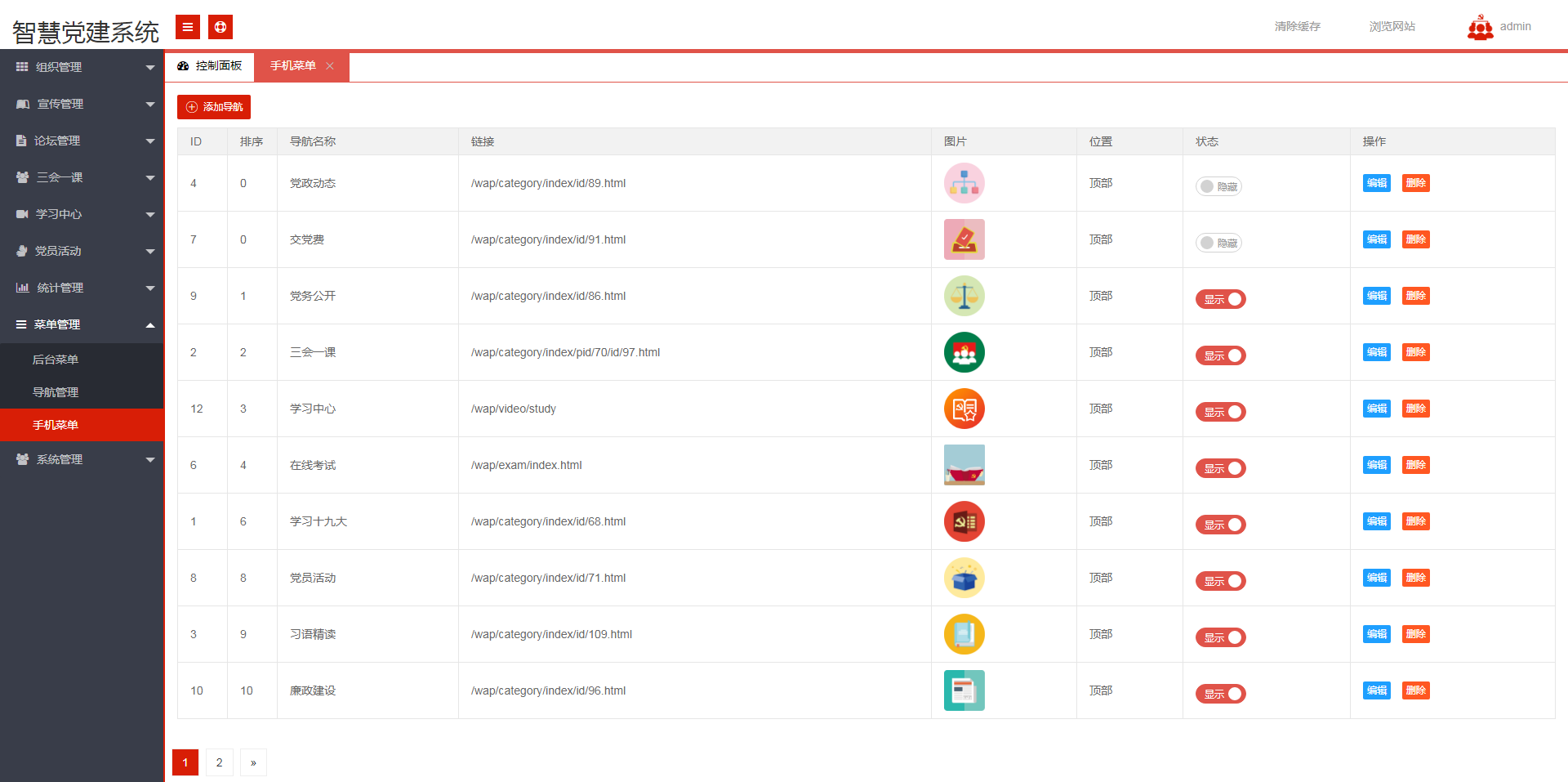Enable display toggle for 党政动态 row

1218,186
